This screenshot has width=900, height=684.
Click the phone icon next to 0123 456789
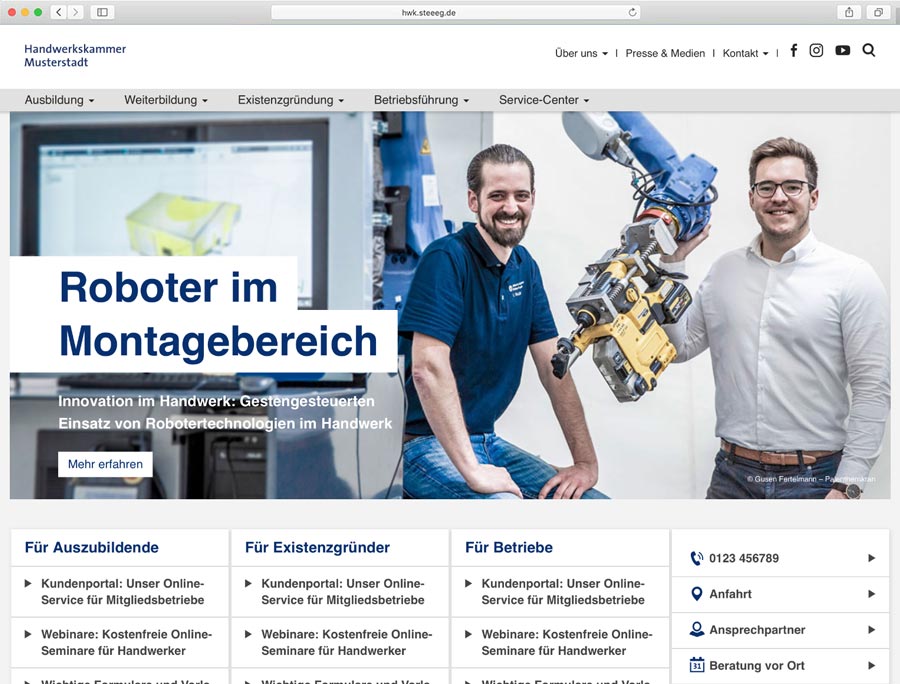[696, 558]
